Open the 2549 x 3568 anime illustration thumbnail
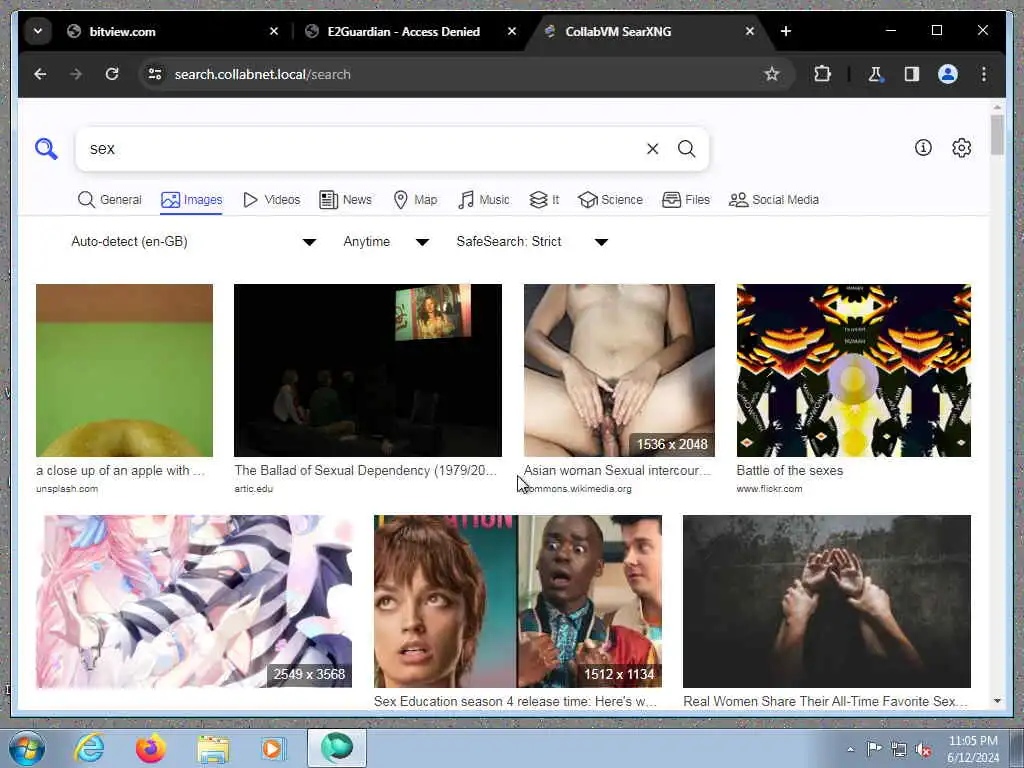The height and width of the screenshot is (768, 1024). click(194, 601)
